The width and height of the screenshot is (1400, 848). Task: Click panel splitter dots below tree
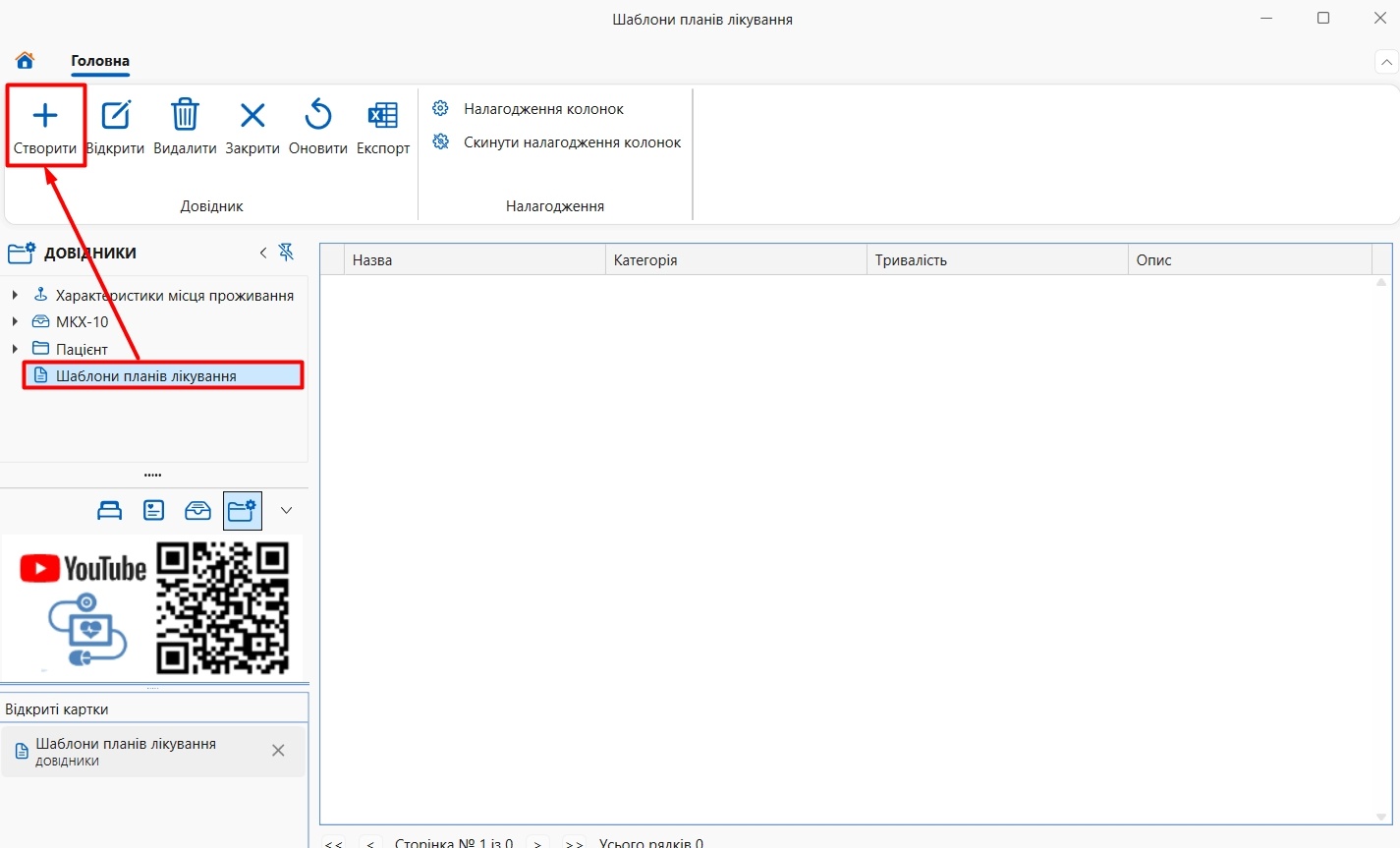coord(153,475)
